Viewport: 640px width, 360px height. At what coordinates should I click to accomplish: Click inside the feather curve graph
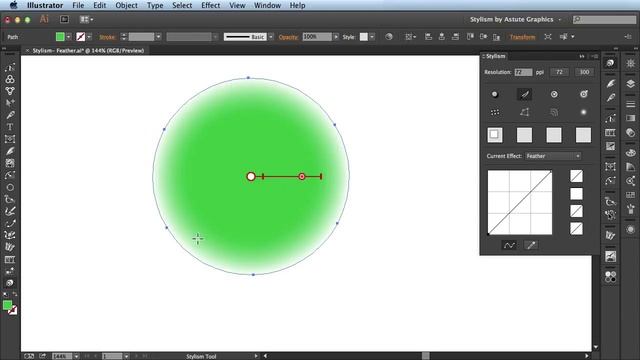pyautogui.click(x=520, y=202)
